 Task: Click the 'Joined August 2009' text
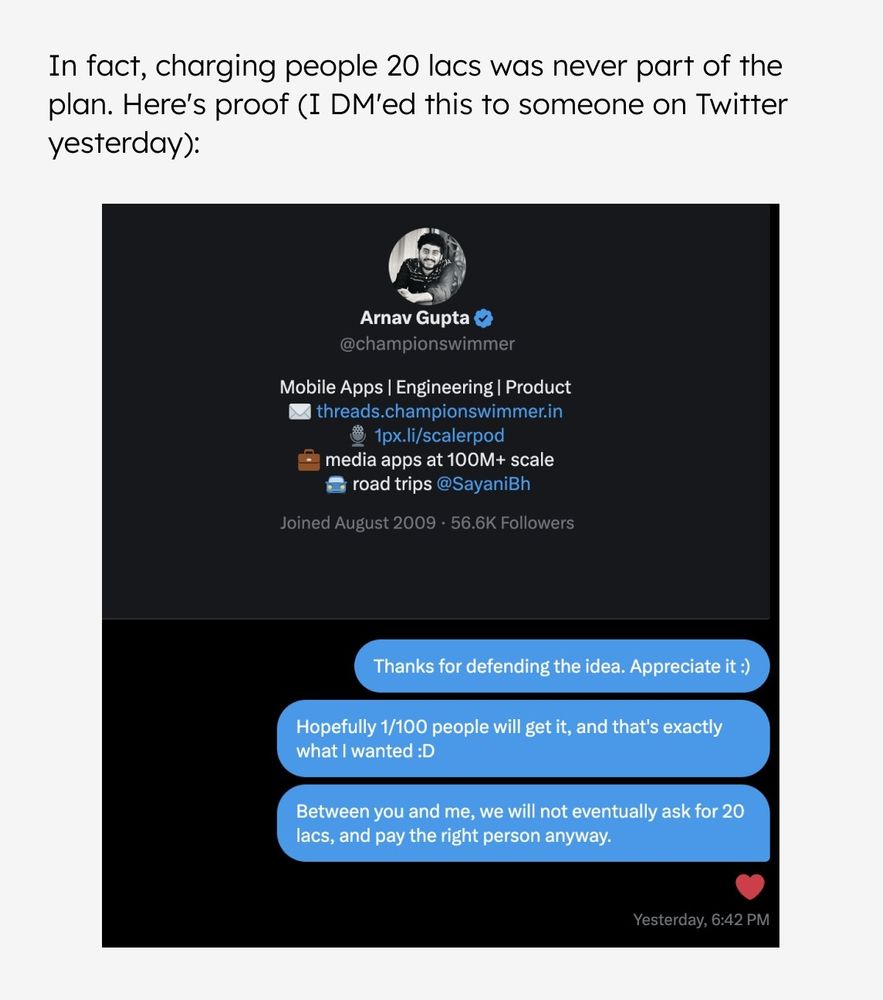click(358, 523)
